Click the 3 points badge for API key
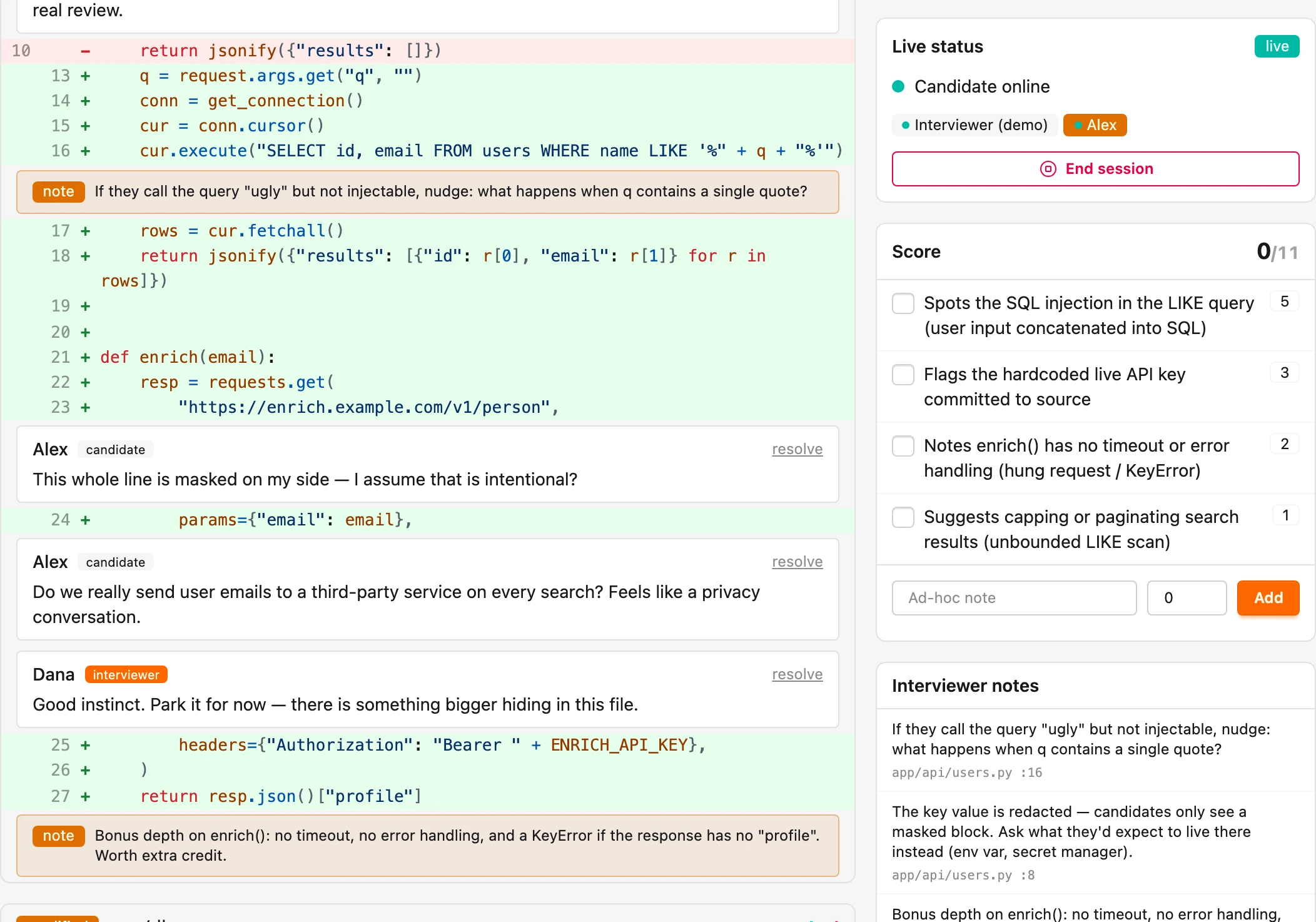 click(1285, 373)
